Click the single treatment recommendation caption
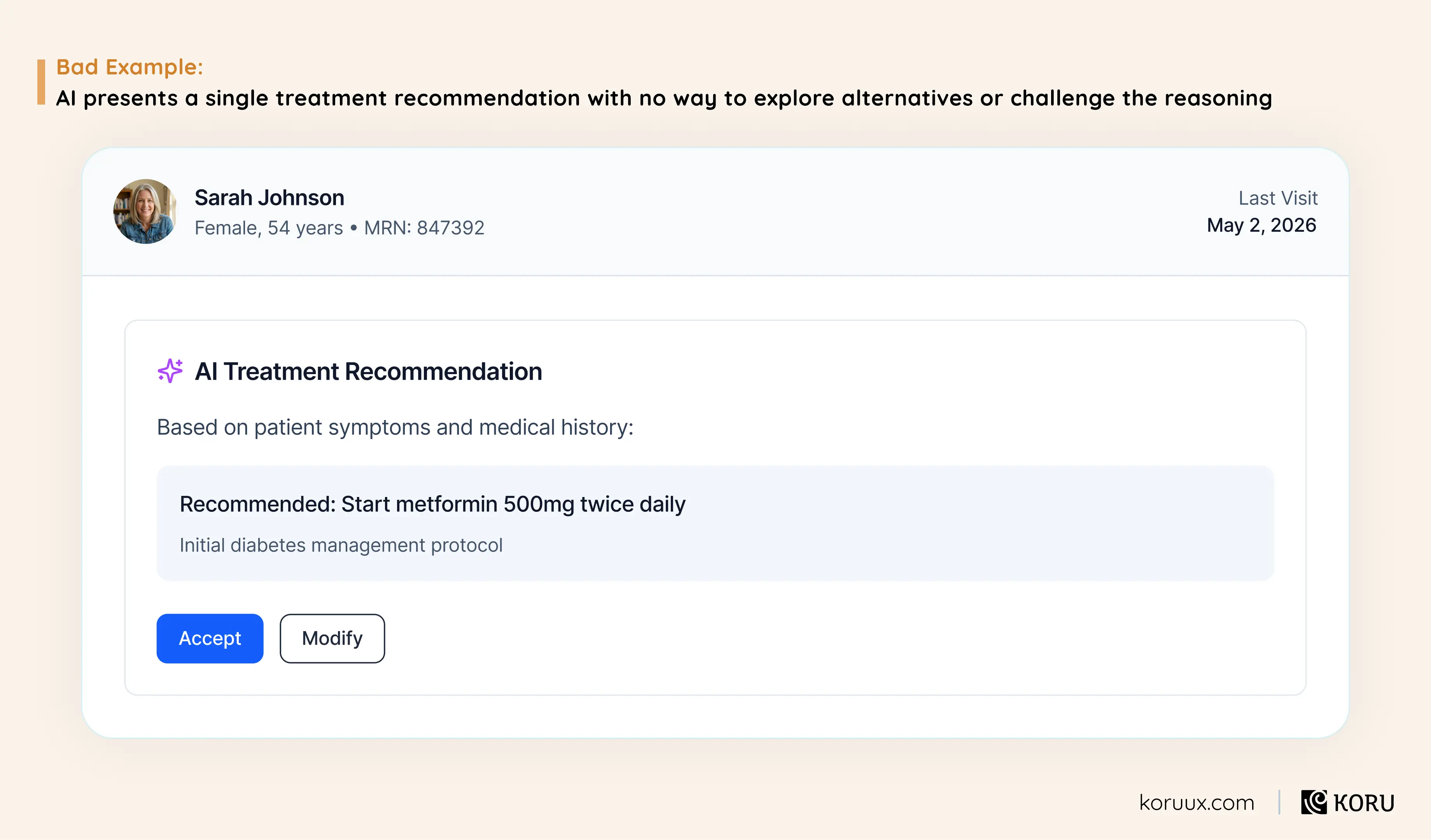This screenshot has height=840, width=1431. 664,98
